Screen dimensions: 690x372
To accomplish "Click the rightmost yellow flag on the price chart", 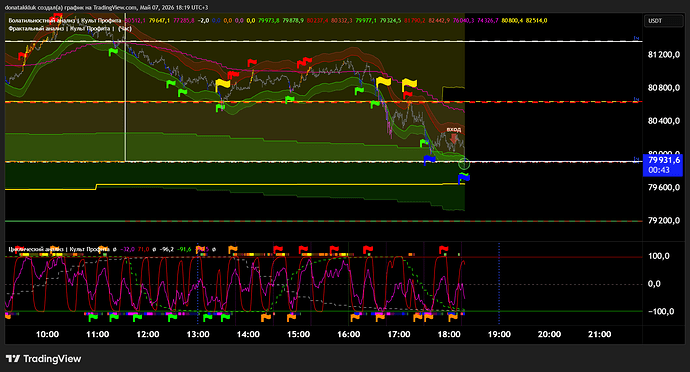I will 409,84.
